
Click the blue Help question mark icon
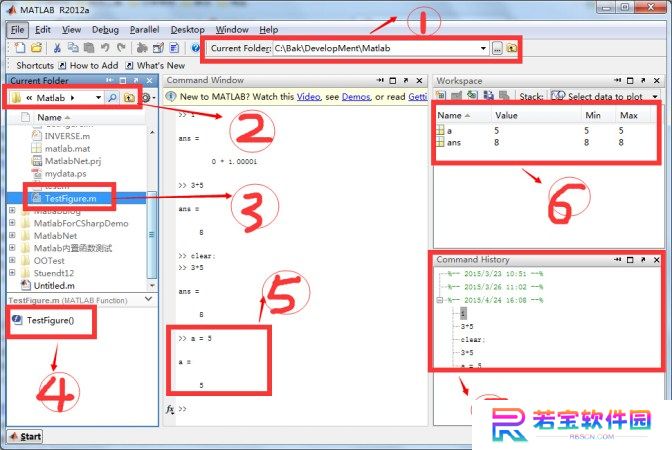195,48
